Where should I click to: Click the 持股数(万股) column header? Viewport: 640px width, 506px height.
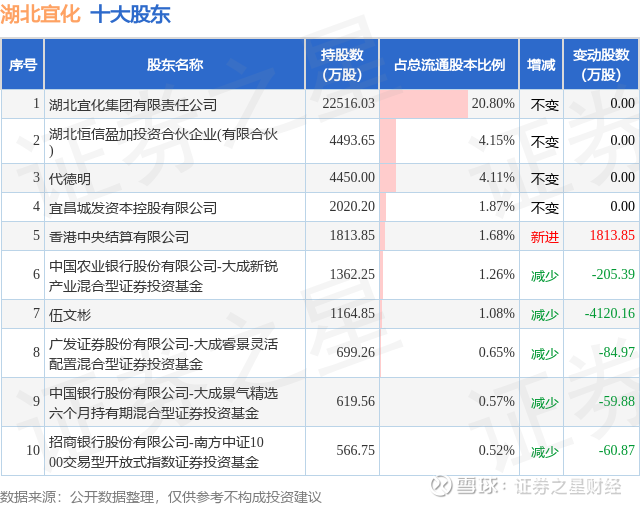pos(342,64)
